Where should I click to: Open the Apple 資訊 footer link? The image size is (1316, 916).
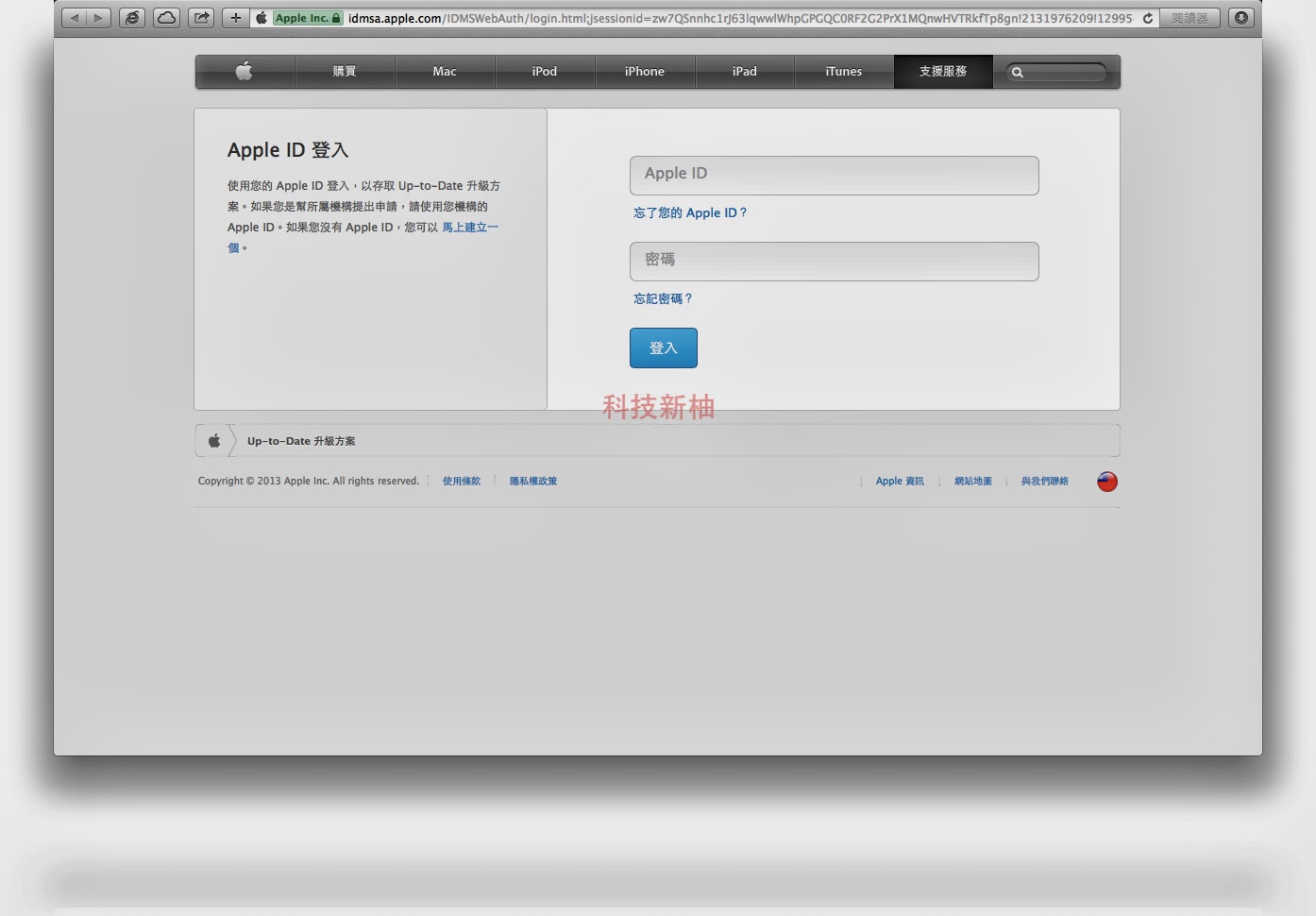(x=900, y=481)
